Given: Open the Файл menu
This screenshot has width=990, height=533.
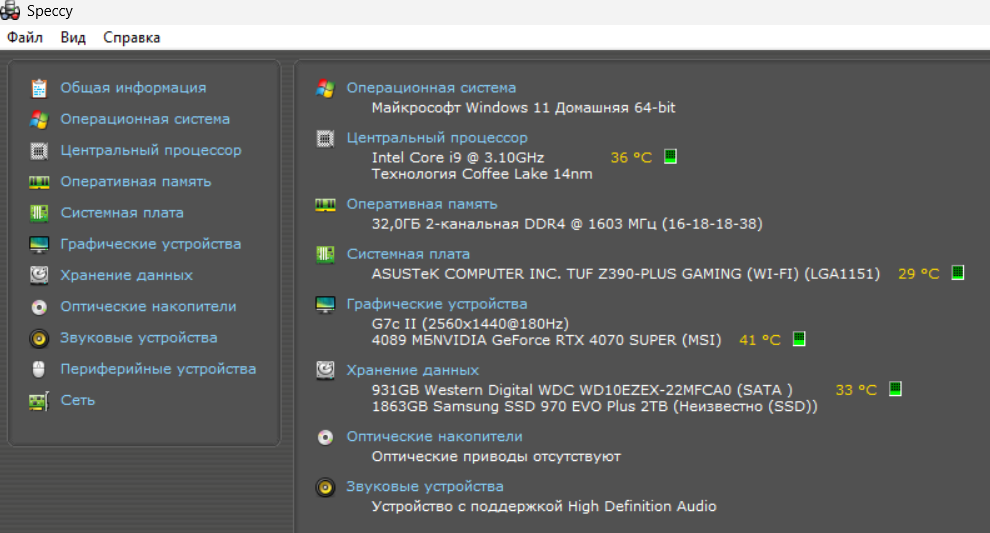Looking at the screenshot, I should point(25,38).
